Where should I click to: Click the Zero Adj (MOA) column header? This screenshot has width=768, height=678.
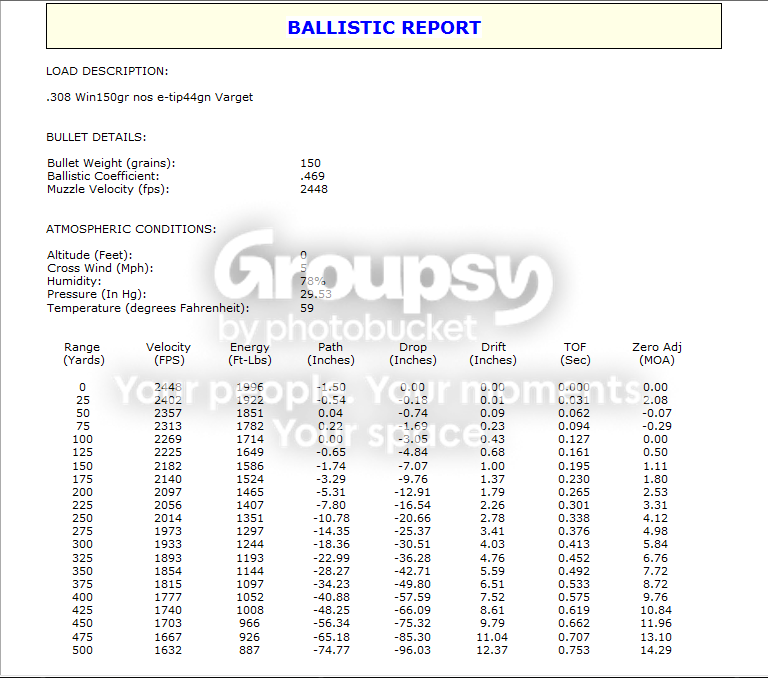[x=657, y=354]
